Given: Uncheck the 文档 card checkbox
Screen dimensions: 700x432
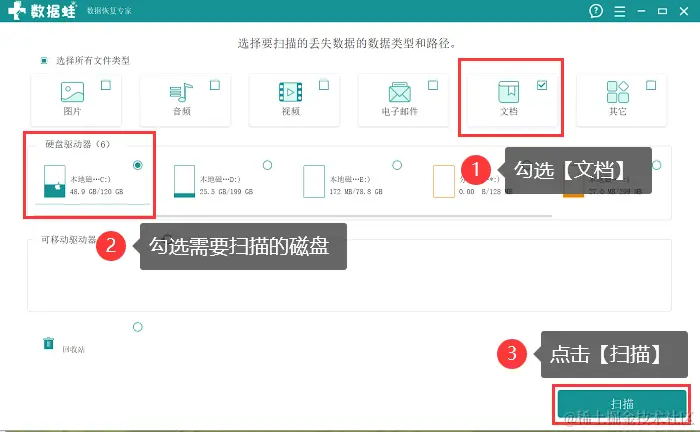Looking at the screenshot, I should pyautogui.click(x=542, y=85).
